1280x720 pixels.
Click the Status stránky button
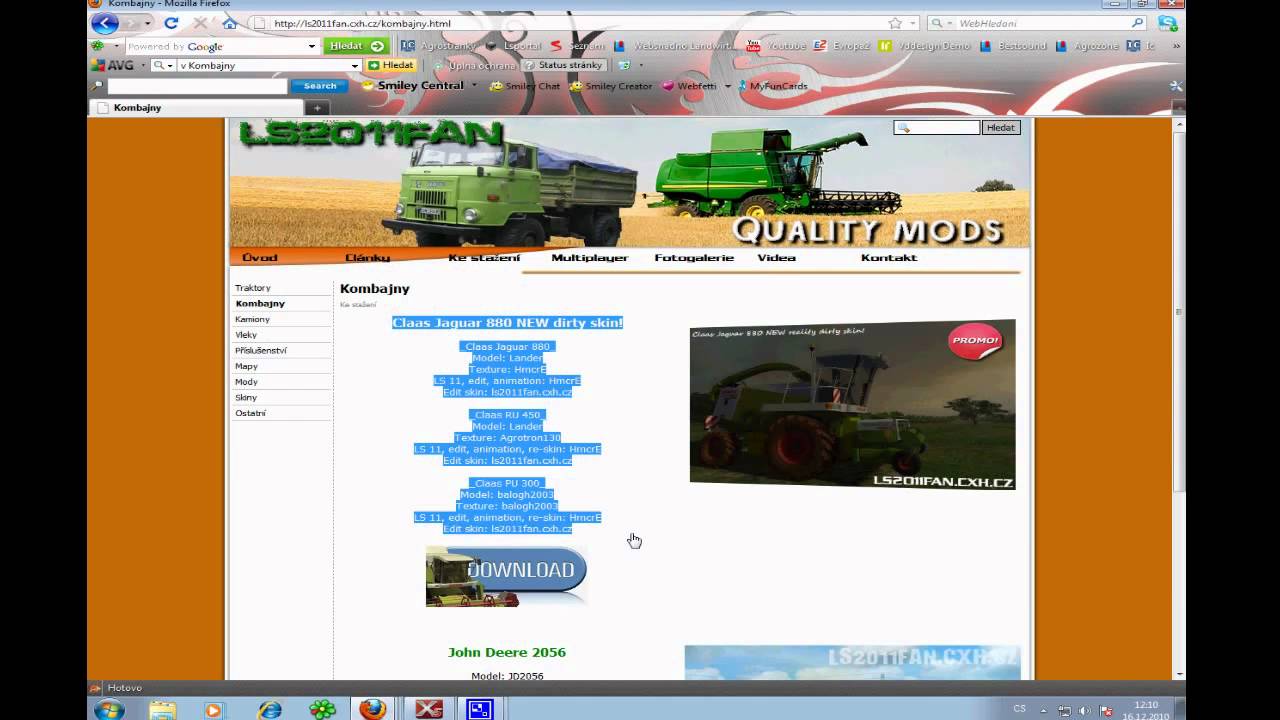point(563,65)
